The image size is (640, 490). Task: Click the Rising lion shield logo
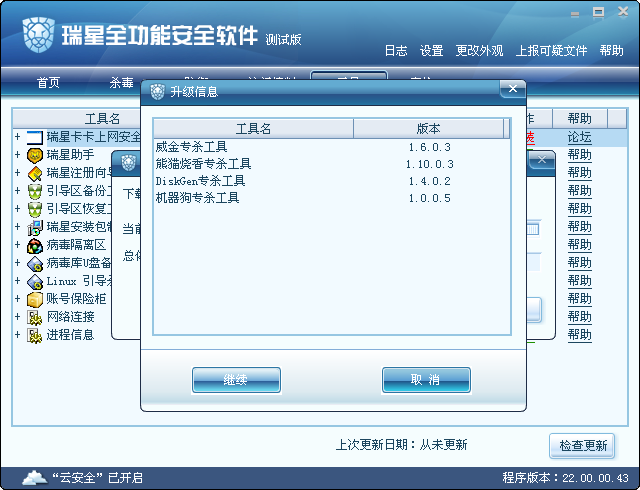[38, 35]
